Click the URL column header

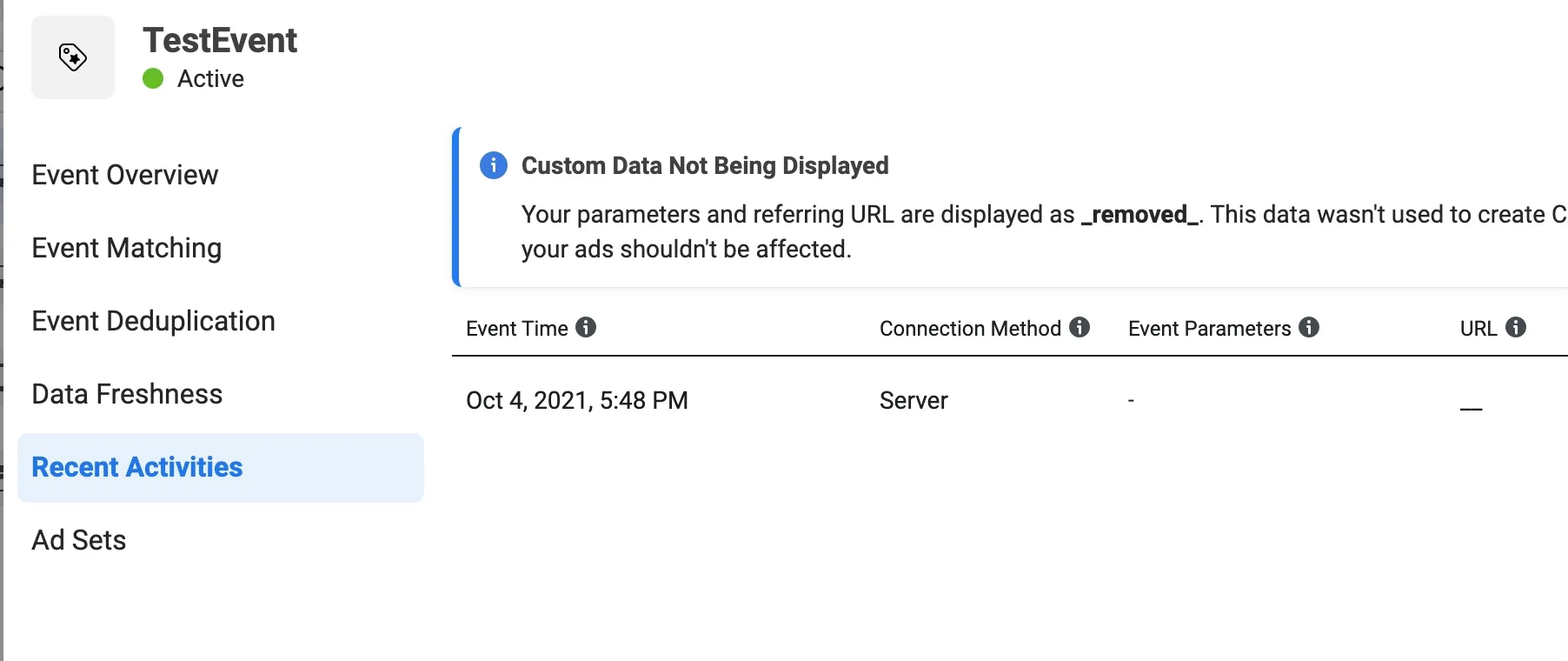(x=1478, y=329)
